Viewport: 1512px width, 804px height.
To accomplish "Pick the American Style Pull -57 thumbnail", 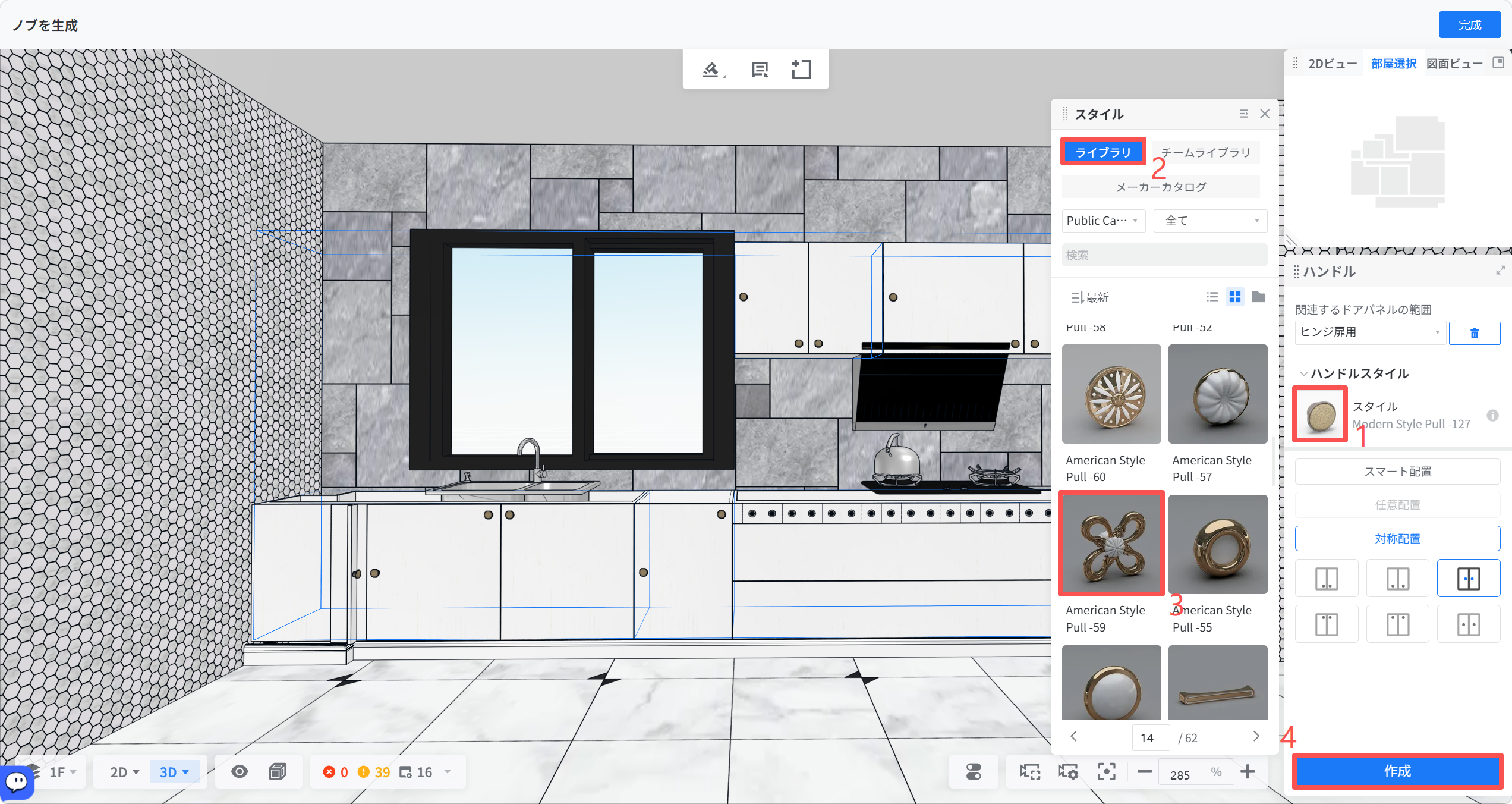I will tap(1218, 394).
